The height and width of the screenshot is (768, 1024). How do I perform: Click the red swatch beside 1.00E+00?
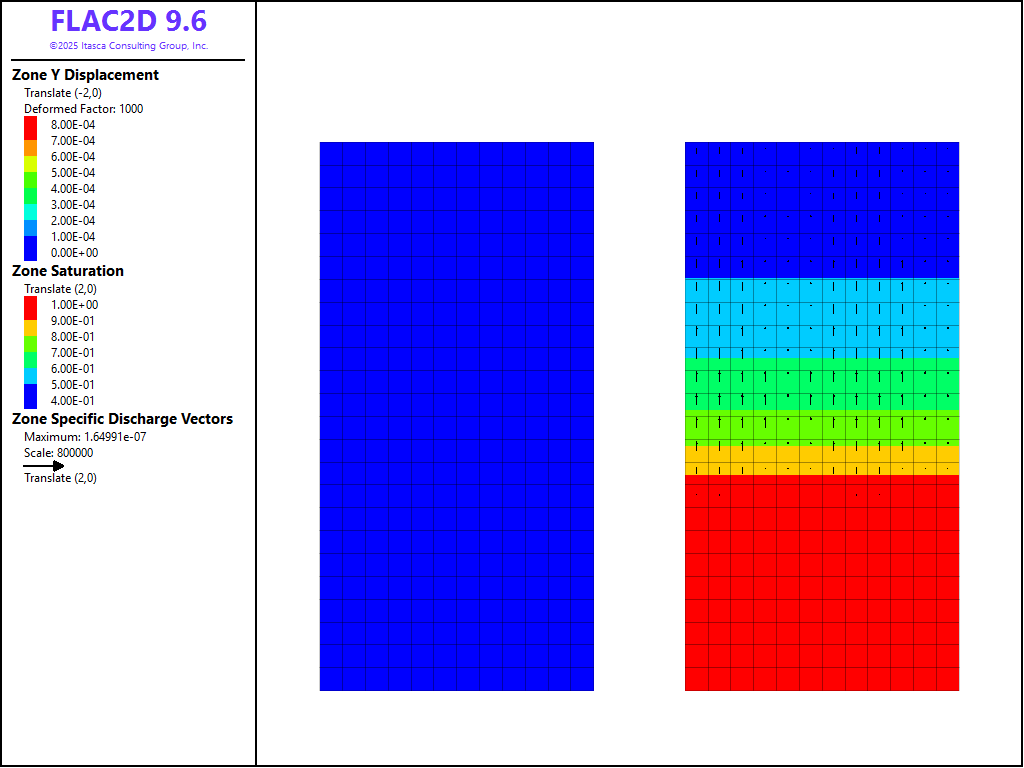pyautogui.click(x=31, y=308)
